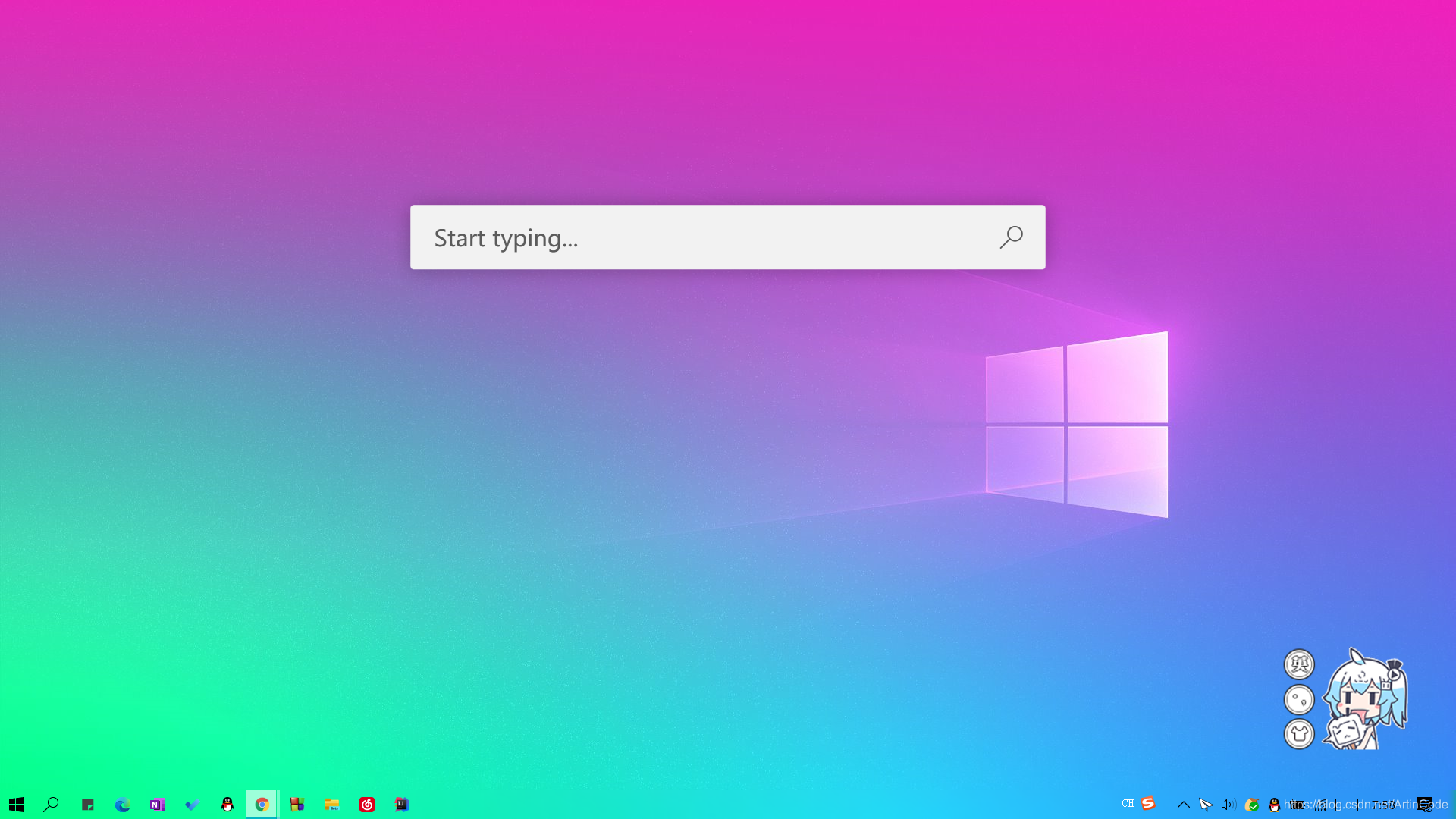Open the volume speaker control
This screenshot has width=1456, height=819.
tap(1228, 805)
